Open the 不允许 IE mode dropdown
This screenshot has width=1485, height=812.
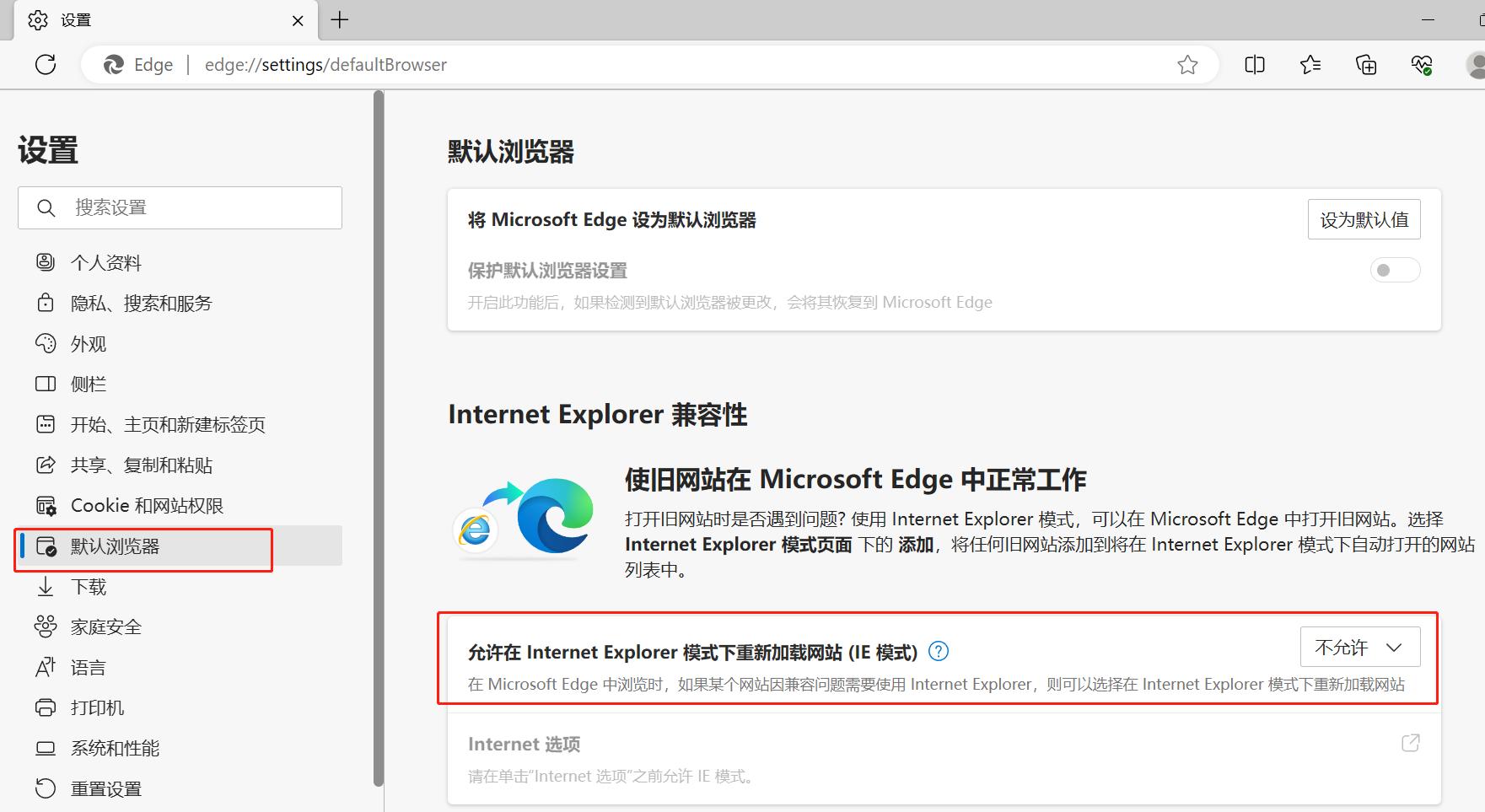(1359, 647)
